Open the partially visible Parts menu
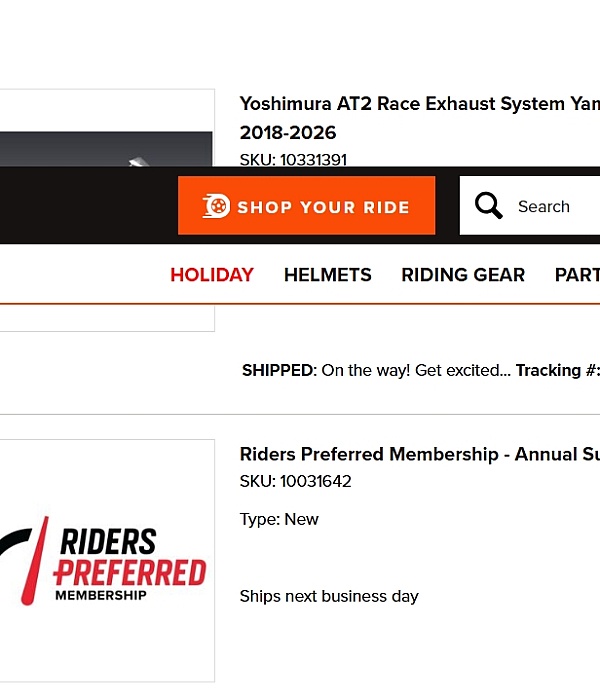The width and height of the screenshot is (600, 699). (x=578, y=275)
